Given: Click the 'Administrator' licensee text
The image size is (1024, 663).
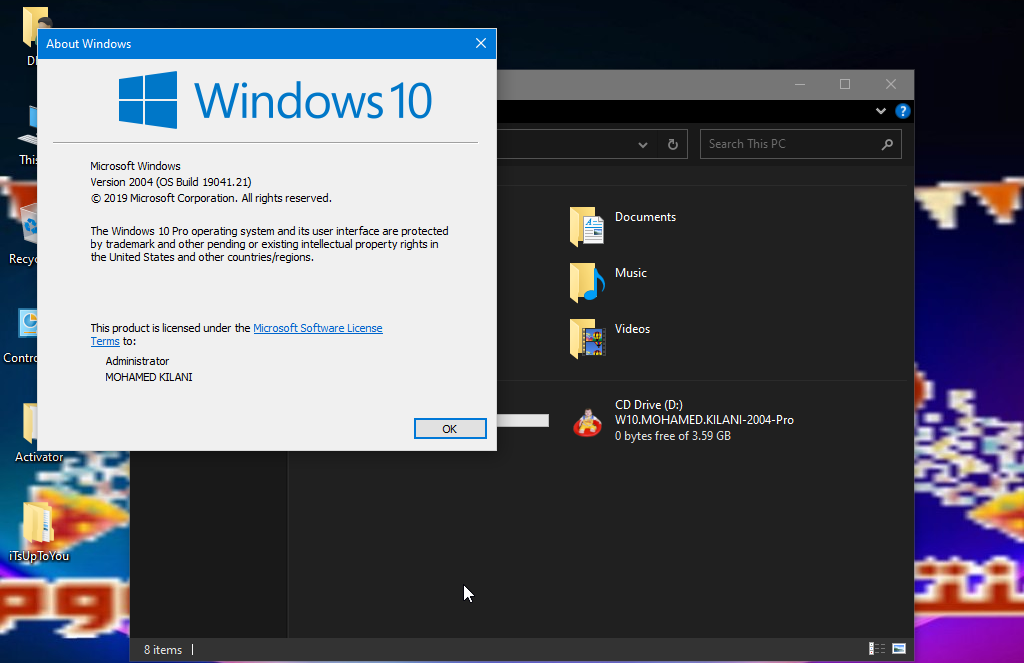Looking at the screenshot, I should pyautogui.click(x=137, y=361).
